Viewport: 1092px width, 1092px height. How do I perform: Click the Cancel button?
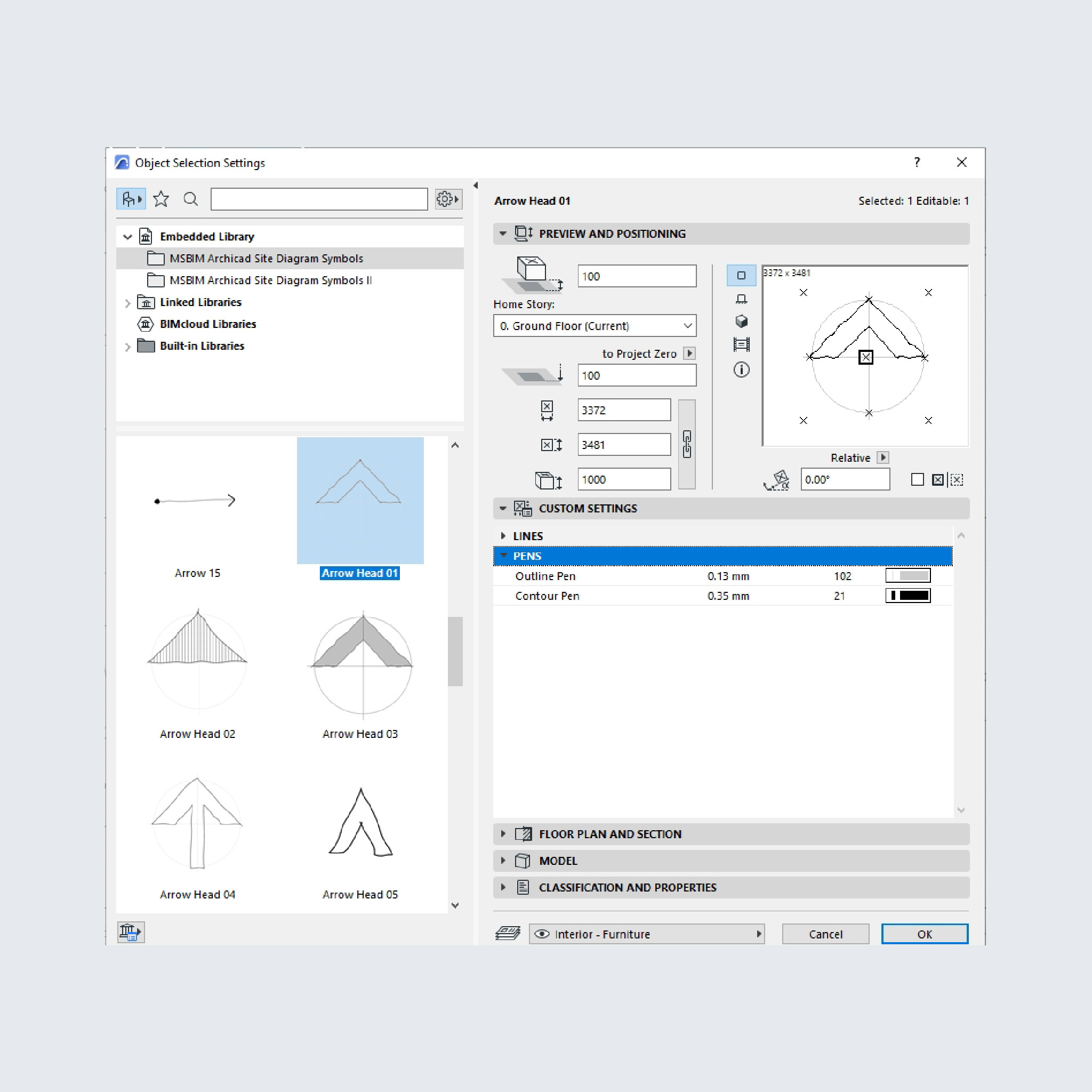tap(825, 934)
